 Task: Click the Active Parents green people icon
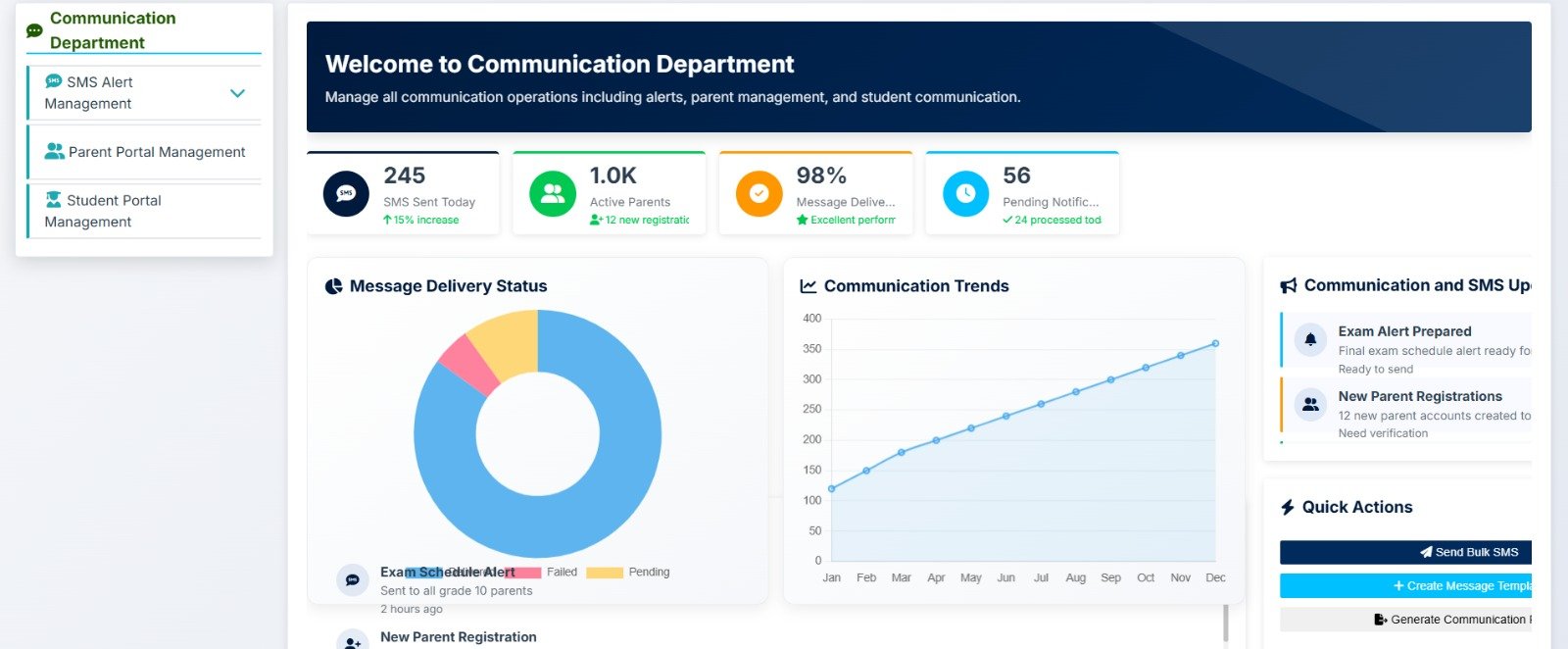click(553, 193)
